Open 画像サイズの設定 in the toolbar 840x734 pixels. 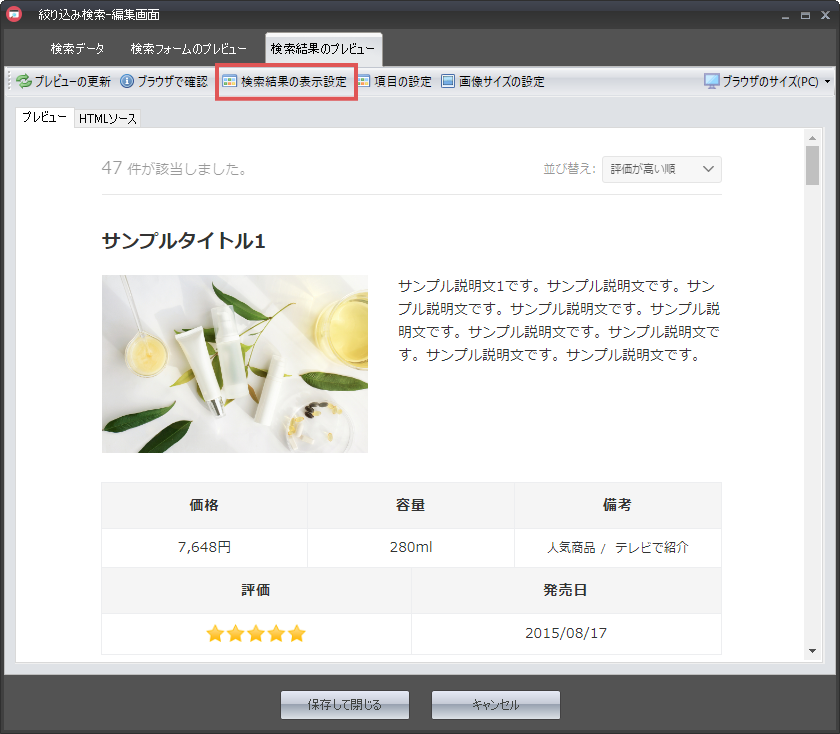point(493,82)
